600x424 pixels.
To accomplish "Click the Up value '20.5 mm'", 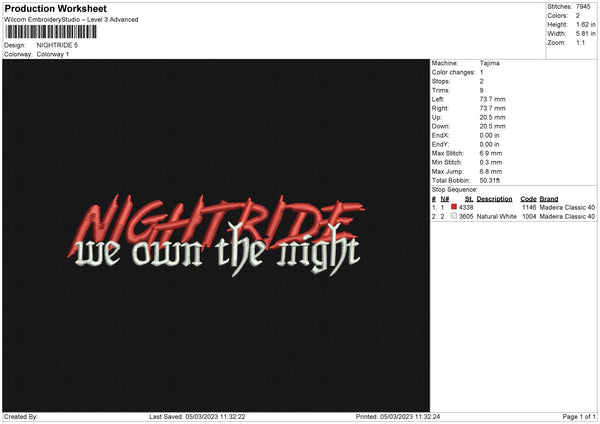I will [492, 117].
